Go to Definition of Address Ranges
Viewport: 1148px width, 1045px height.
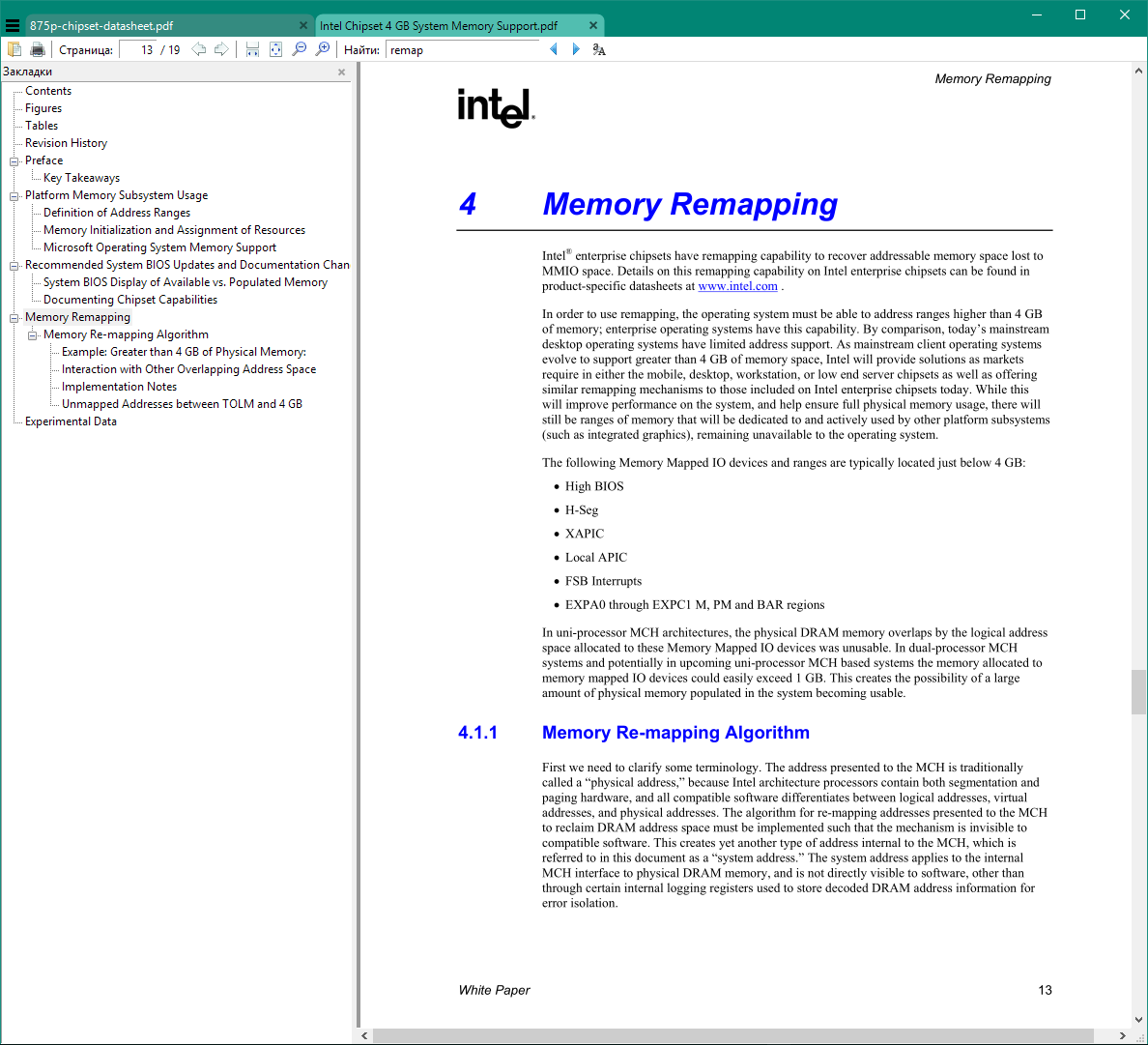[x=116, y=213]
